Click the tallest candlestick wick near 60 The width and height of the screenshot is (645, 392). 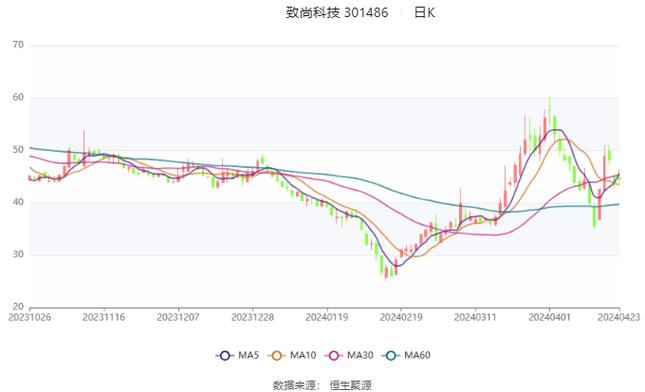click(550, 109)
